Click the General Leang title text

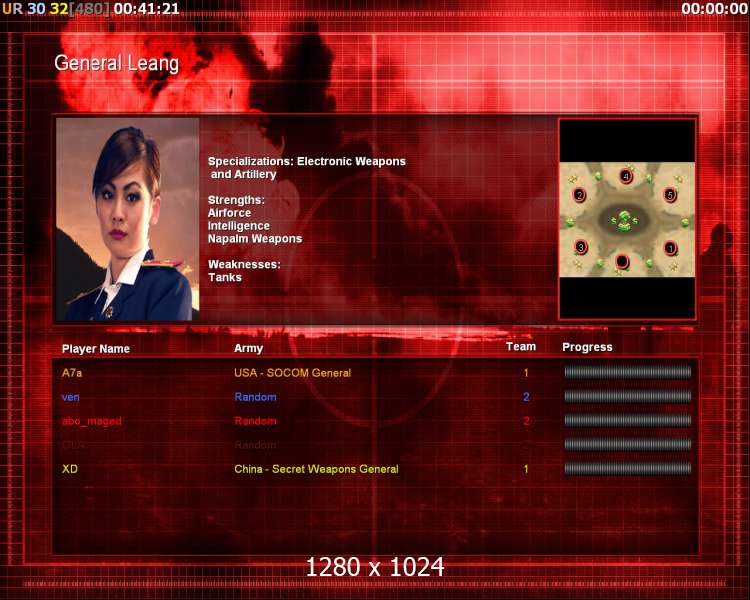tap(117, 63)
